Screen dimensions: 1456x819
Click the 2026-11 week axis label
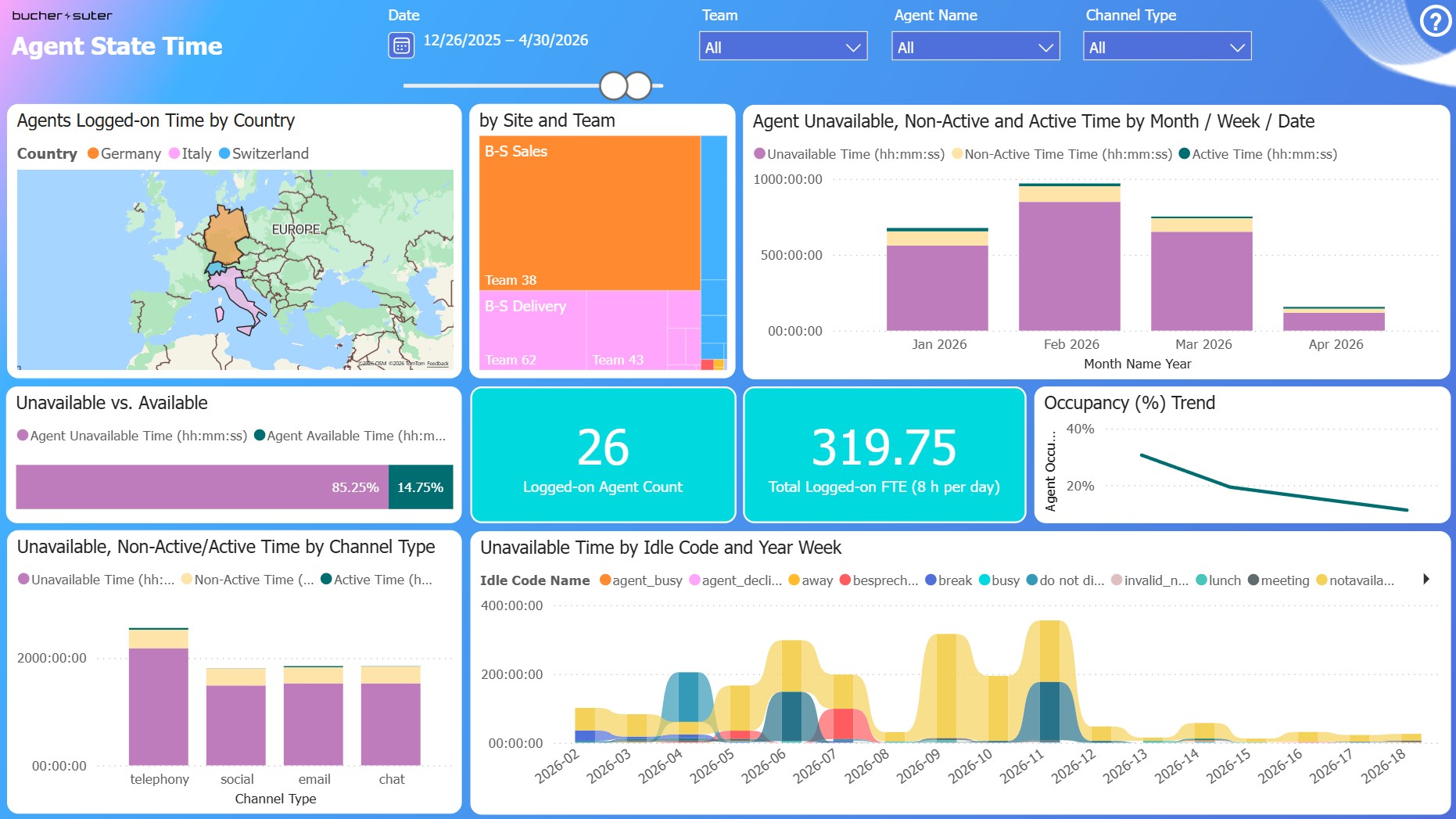[x=1022, y=766]
